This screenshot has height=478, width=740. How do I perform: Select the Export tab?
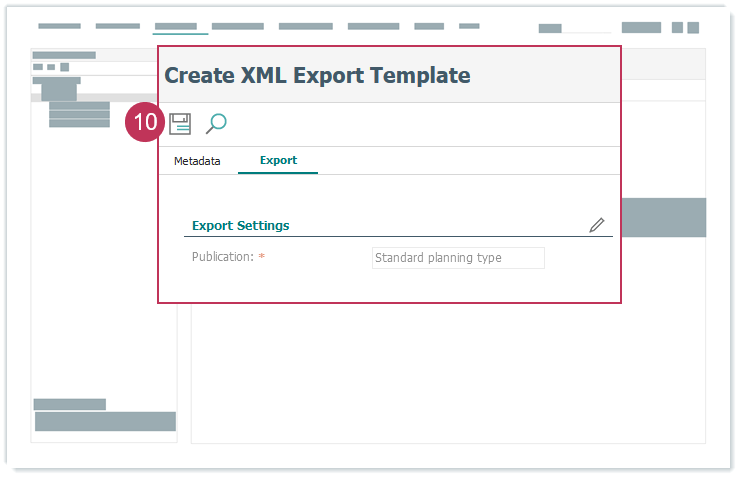click(x=278, y=160)
